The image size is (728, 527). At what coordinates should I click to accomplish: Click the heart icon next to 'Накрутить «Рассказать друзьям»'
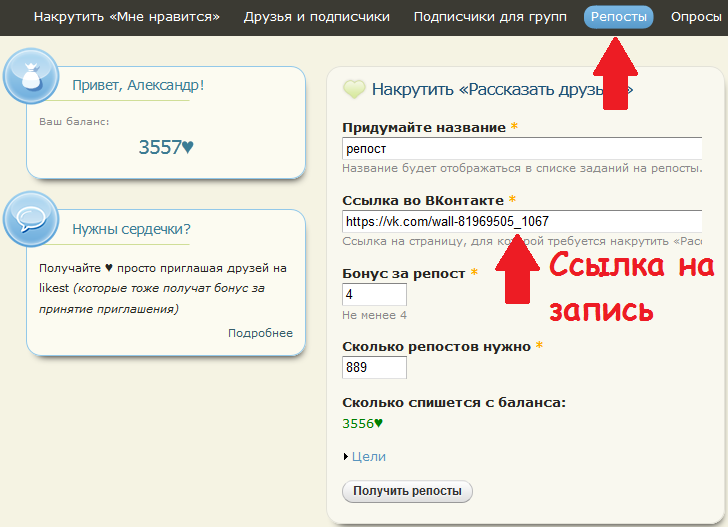pos(354,90)
